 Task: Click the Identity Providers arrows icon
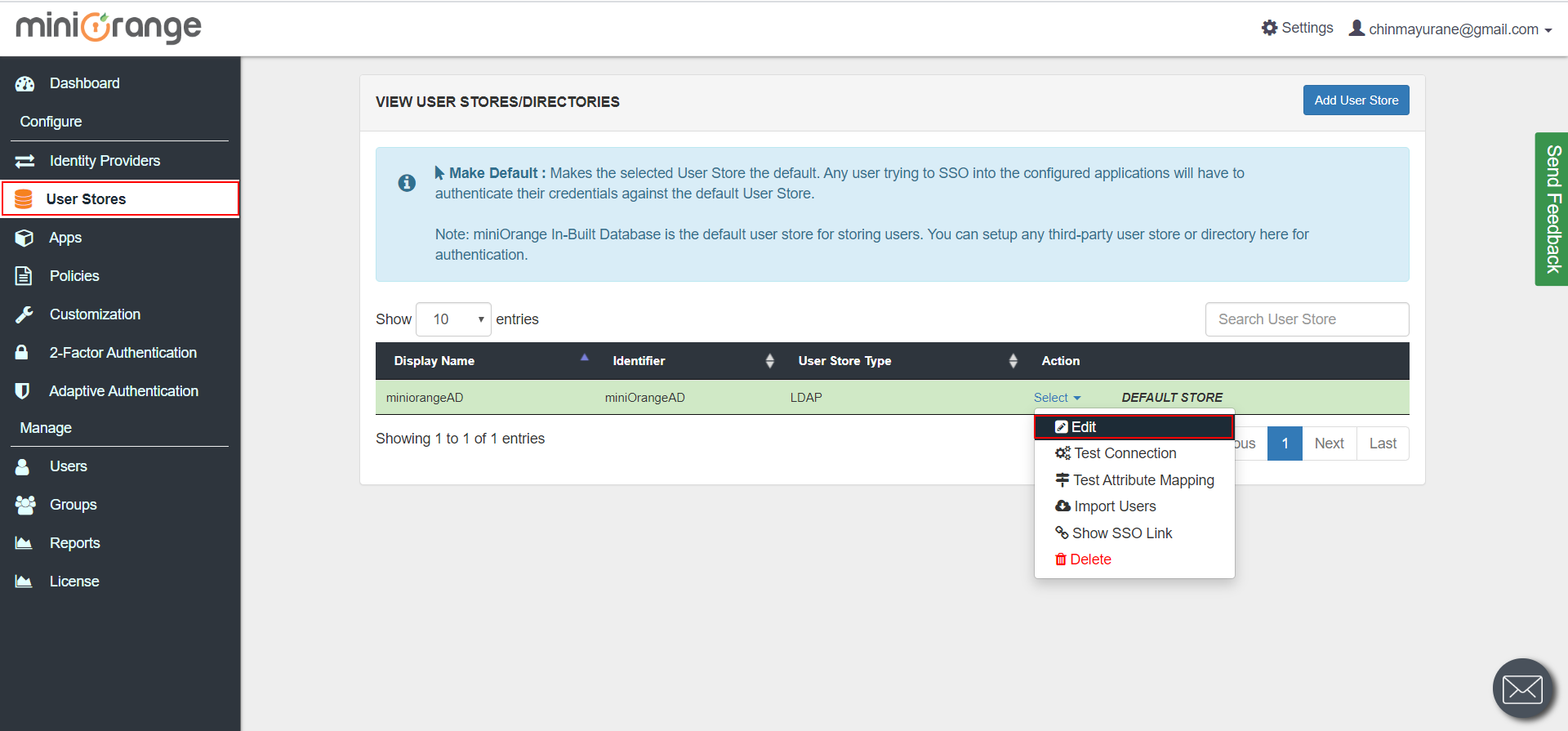pos(24,161)
